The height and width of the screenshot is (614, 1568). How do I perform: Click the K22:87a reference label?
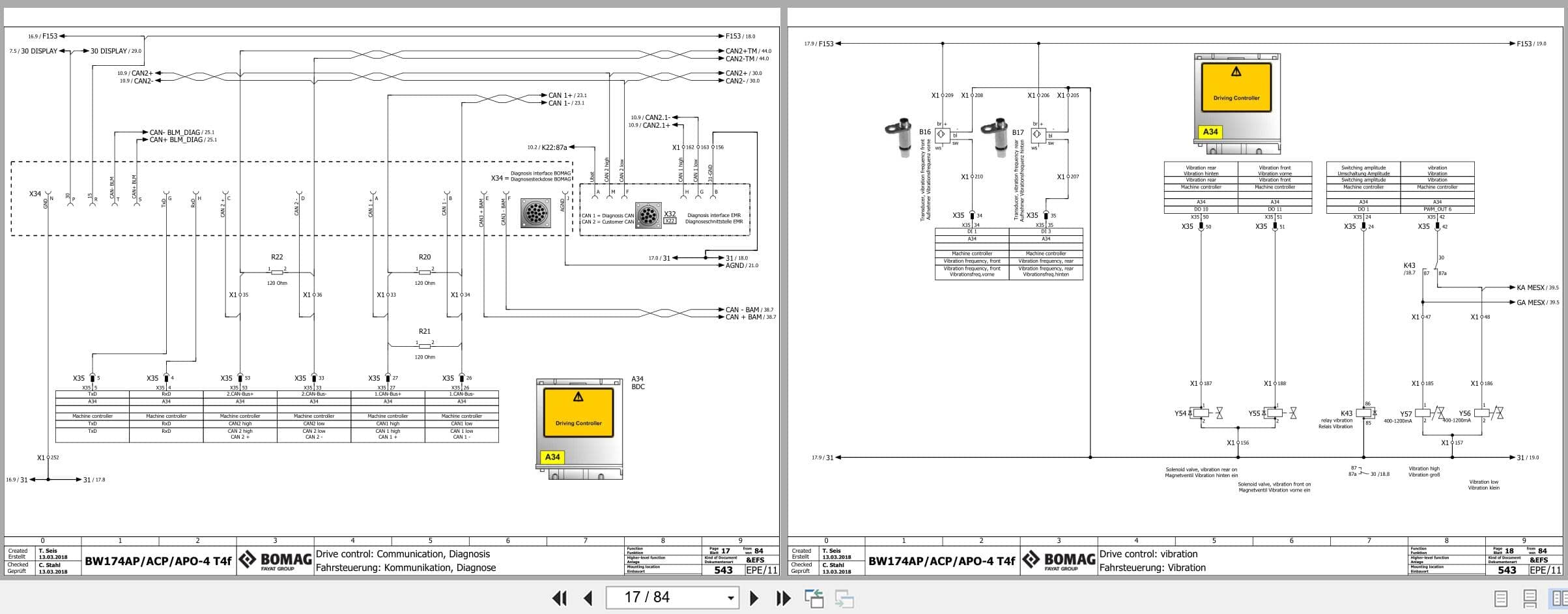point(554,147)
